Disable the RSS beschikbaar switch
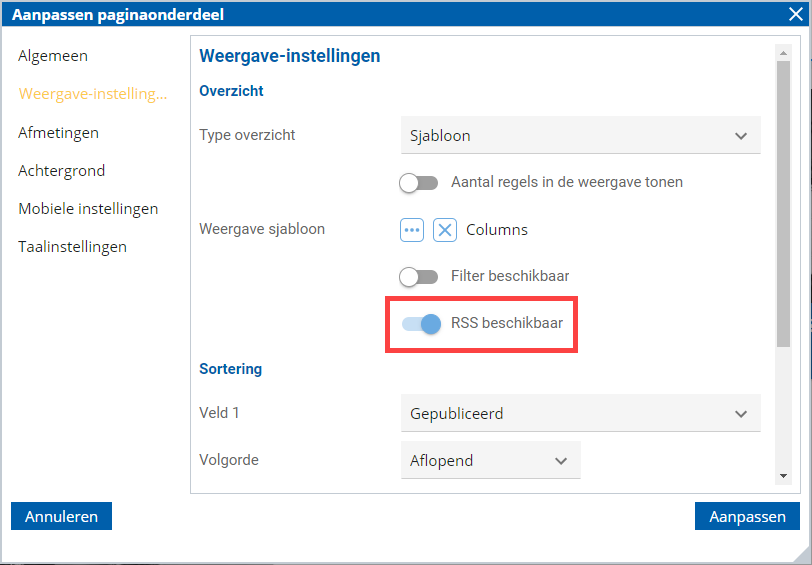The height and width of the screenshot is (565, 812). click(x=422, y=324)
